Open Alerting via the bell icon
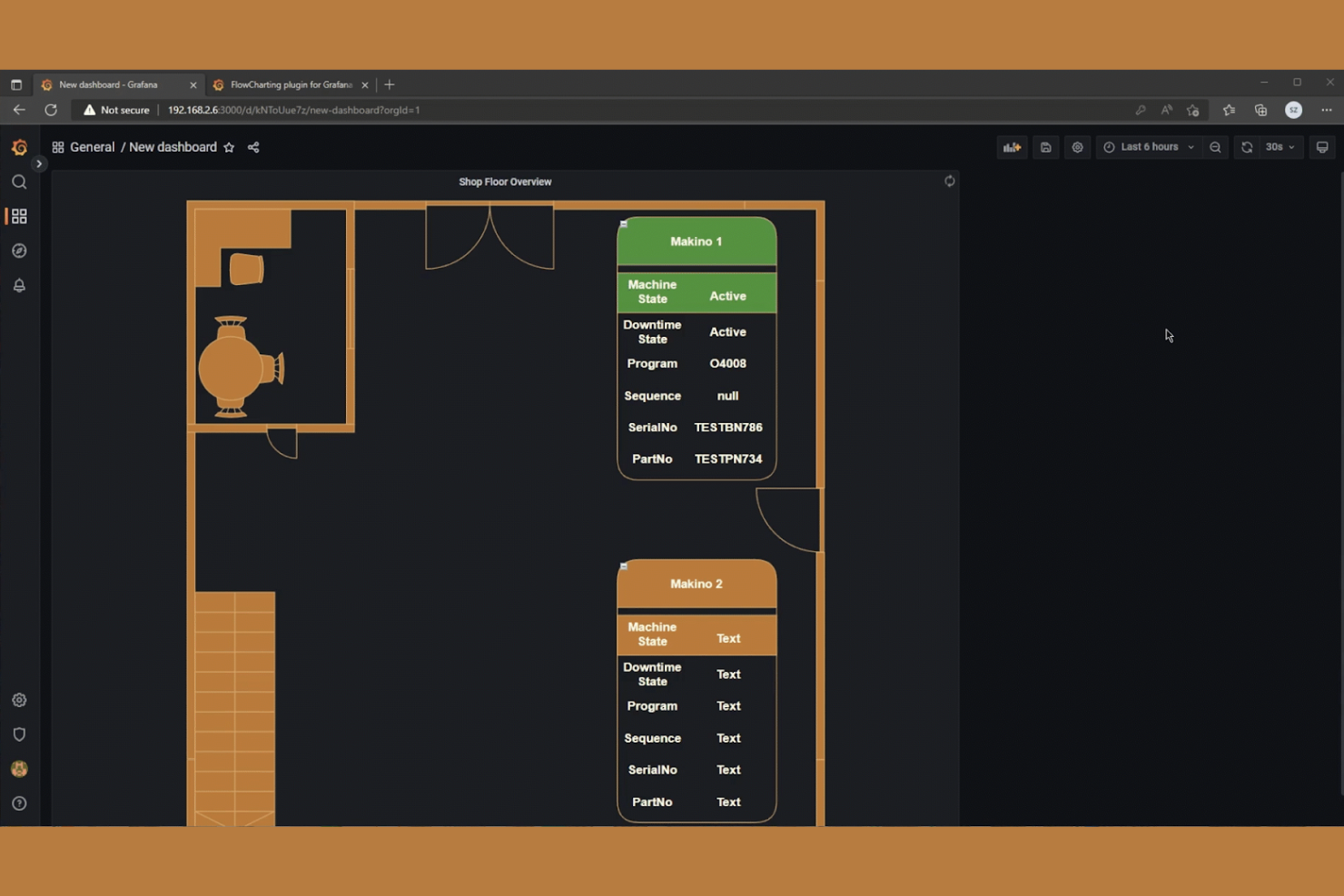 [19, 285]
